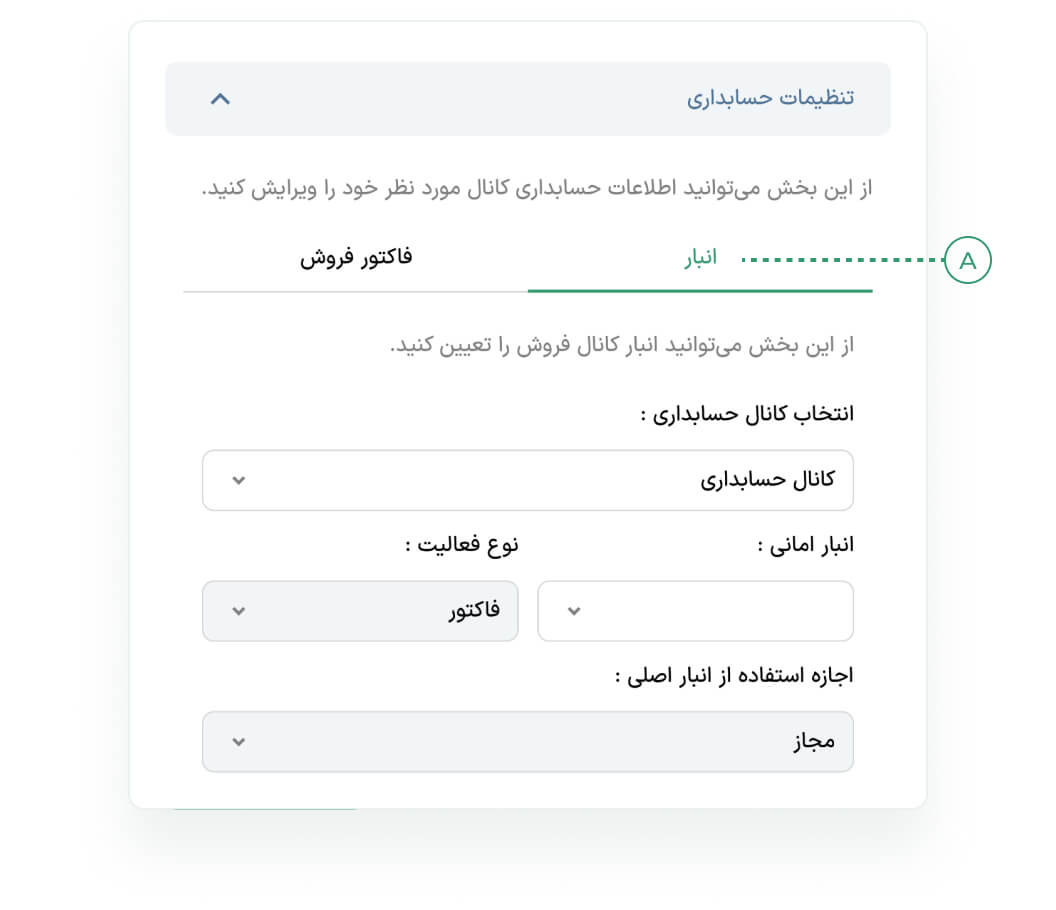Click the chevron icon in the فاکتور dropdown

(238, 611)
